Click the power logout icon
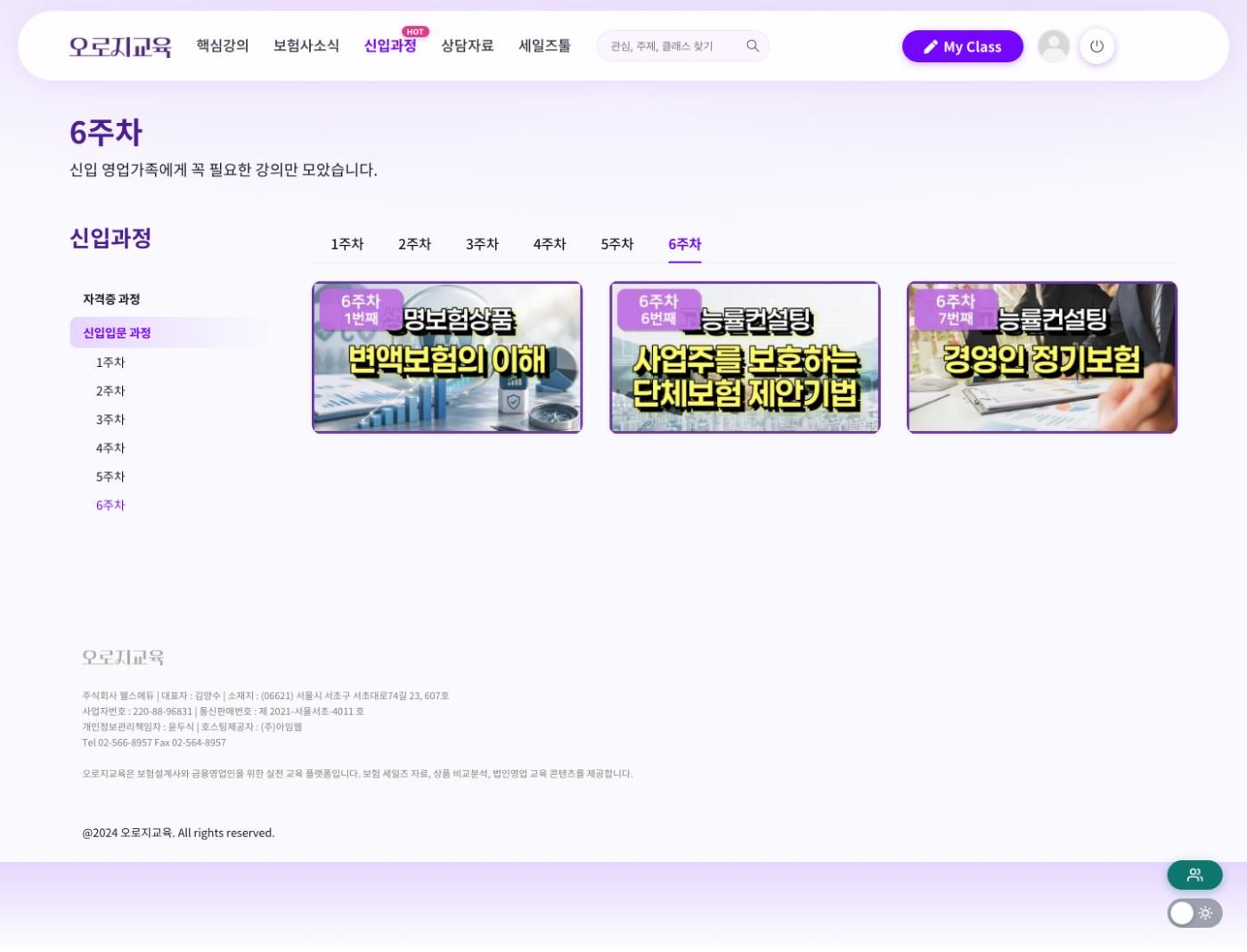Viewport: 1247px width, 952px height. pyautogui.click(x=1096, y=46)
